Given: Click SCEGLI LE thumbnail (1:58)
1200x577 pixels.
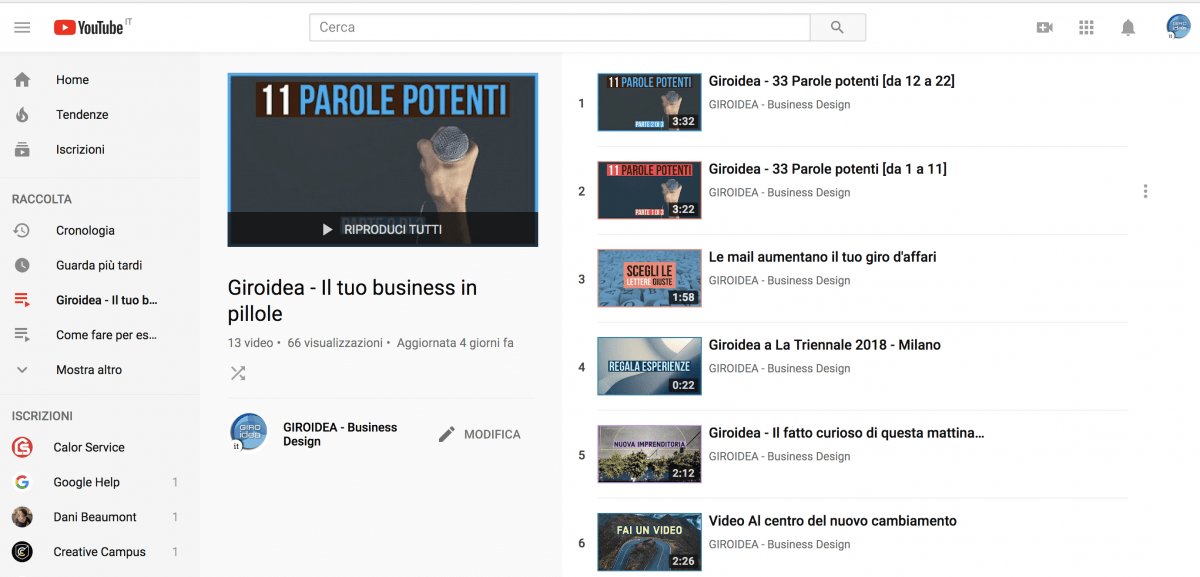Looking at the screenshot, I should [x=649, y=278].
